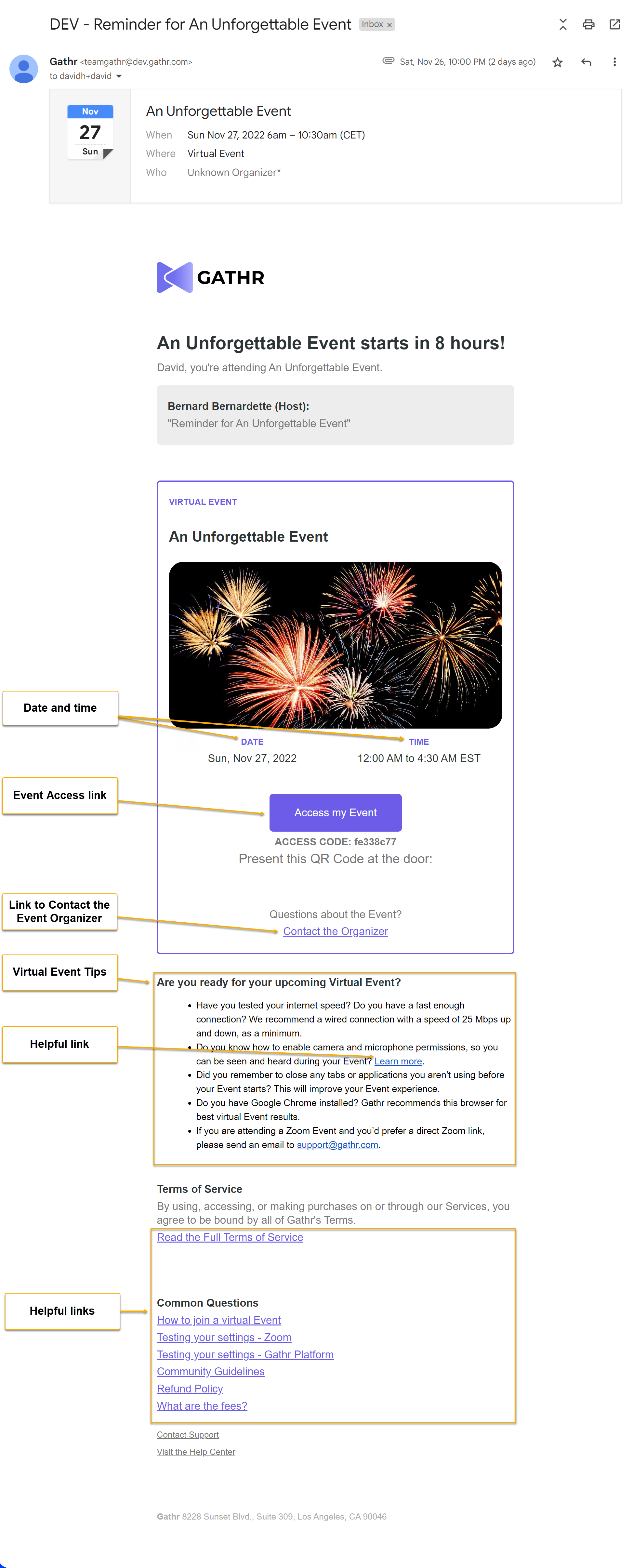
Task: Click the Refund Policy link
Action: tap(189, 1389)
